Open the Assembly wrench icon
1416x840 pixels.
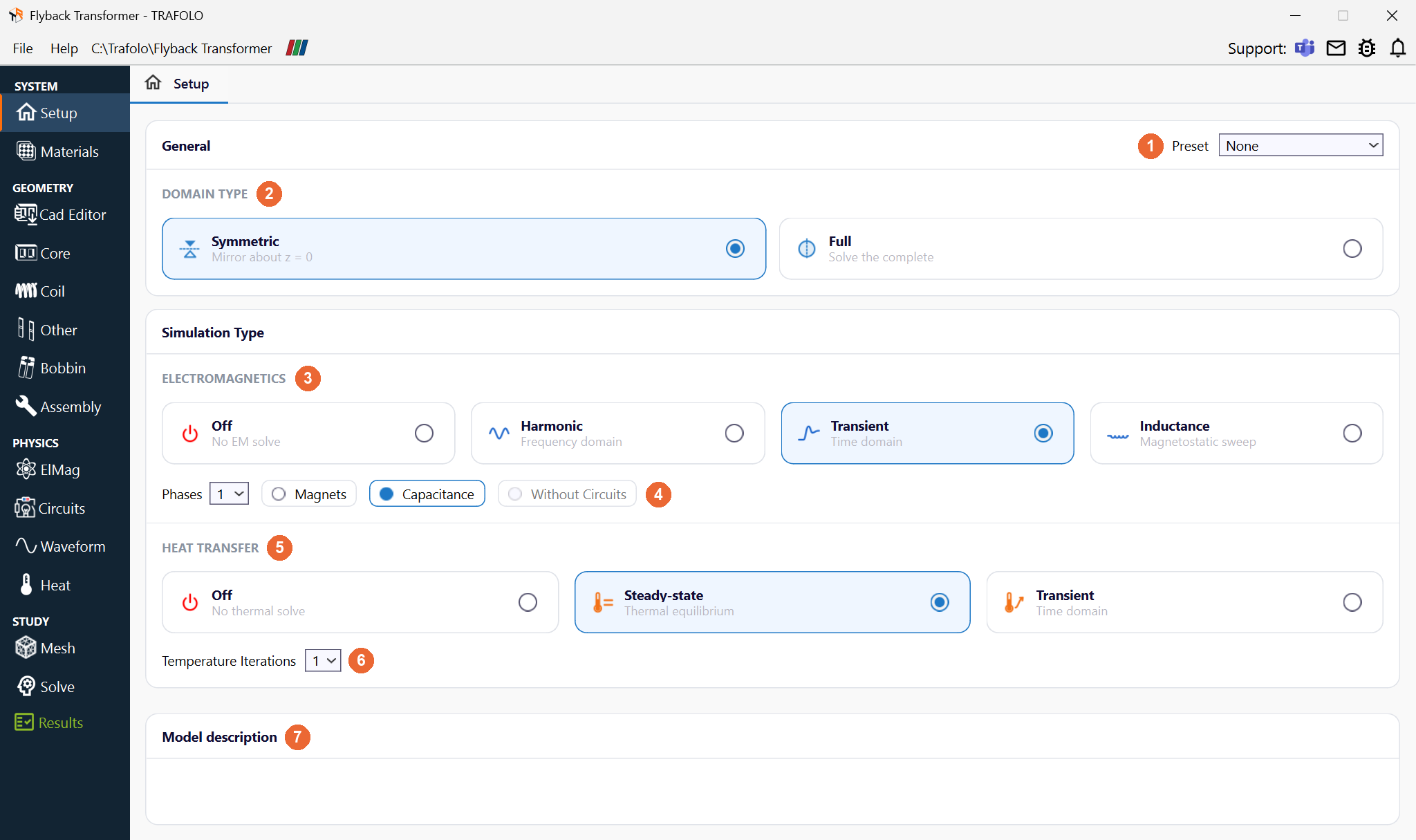(26, 407)
